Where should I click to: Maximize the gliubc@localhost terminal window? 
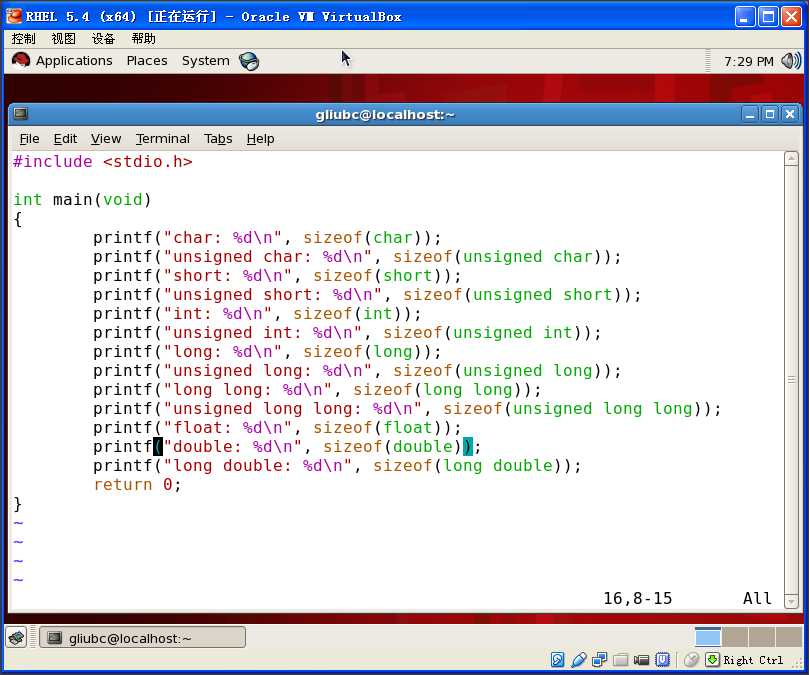[770, 114]
